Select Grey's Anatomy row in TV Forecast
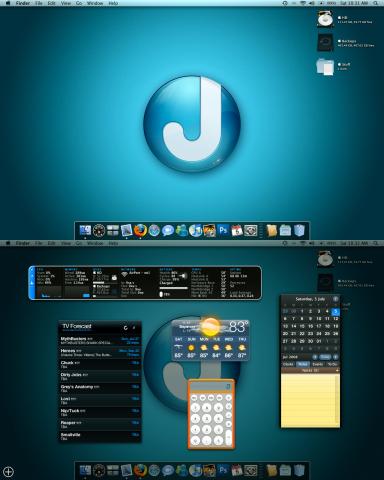This screenshot has height=480, width=384. [x=100, y=388]
